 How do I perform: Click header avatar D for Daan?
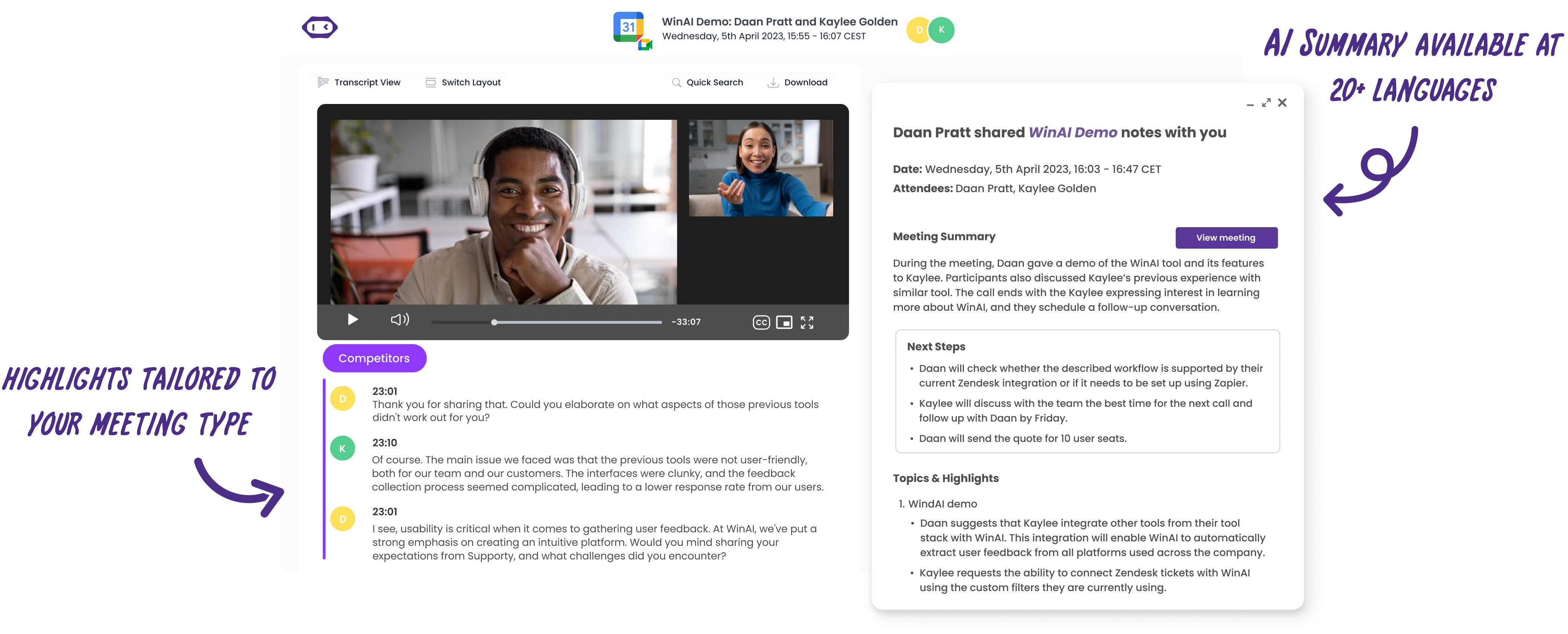[918, 30]
